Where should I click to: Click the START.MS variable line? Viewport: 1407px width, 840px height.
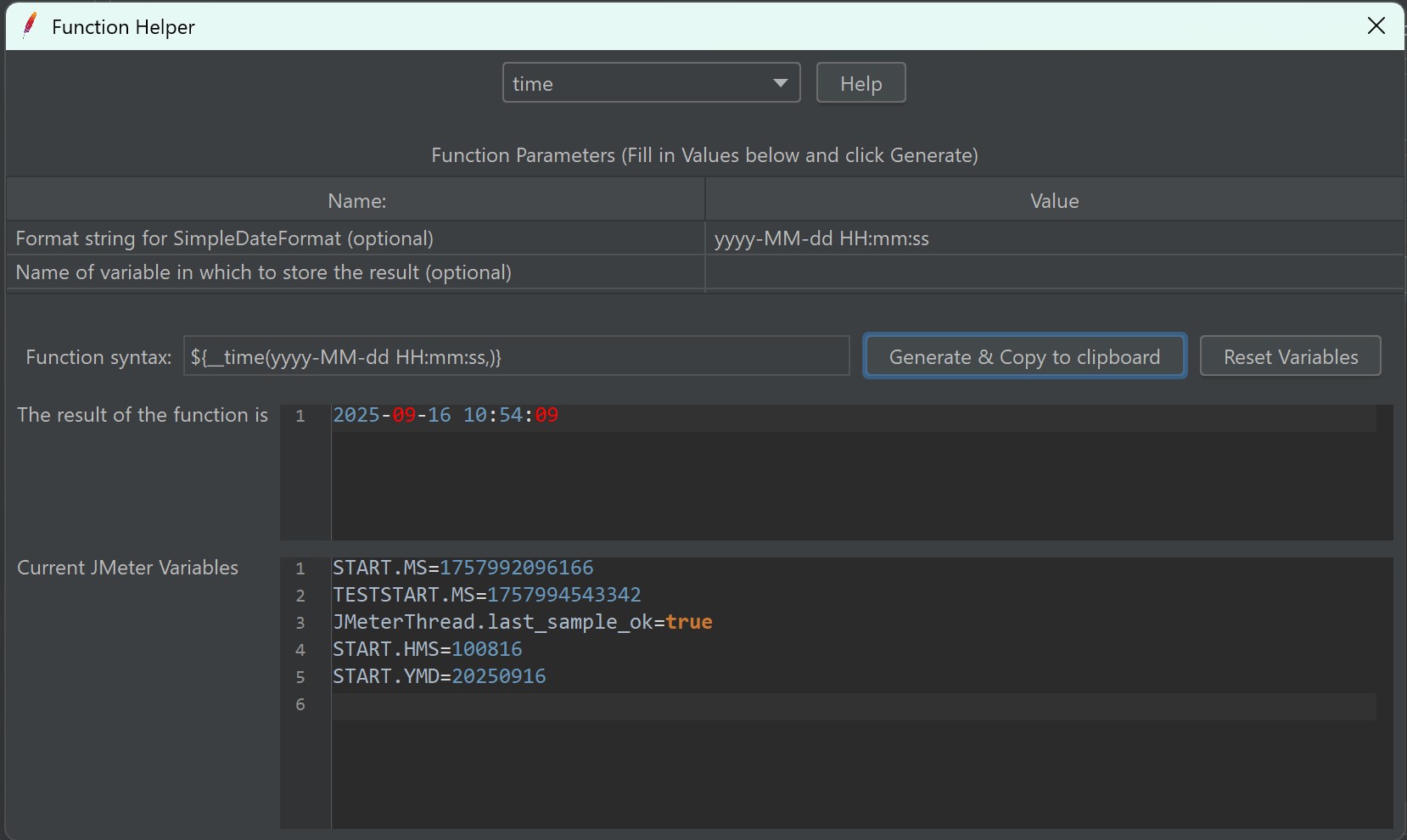point(462,568)
